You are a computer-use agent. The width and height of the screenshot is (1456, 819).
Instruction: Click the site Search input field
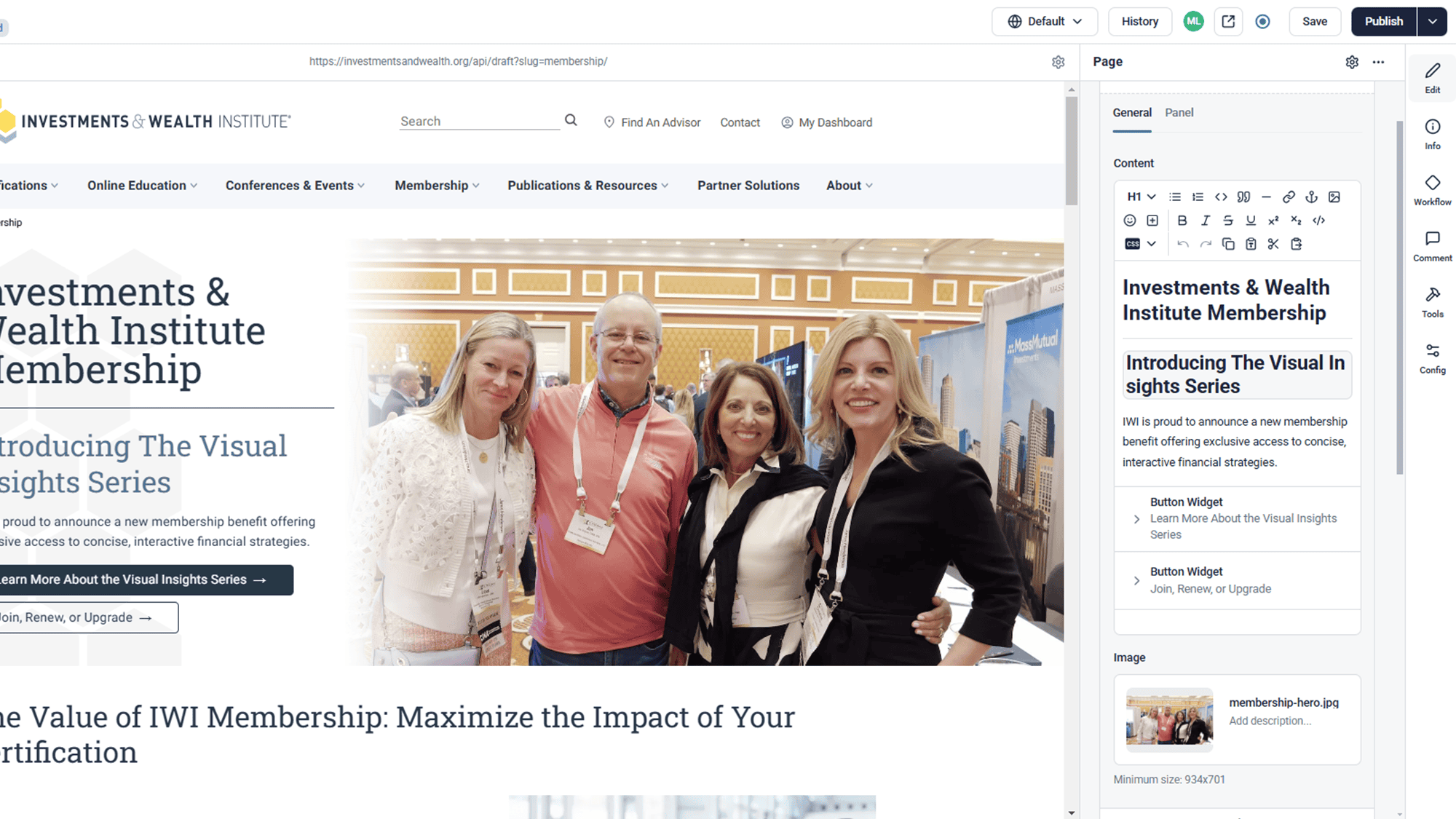pyautogui.click(x=479, y=121)
